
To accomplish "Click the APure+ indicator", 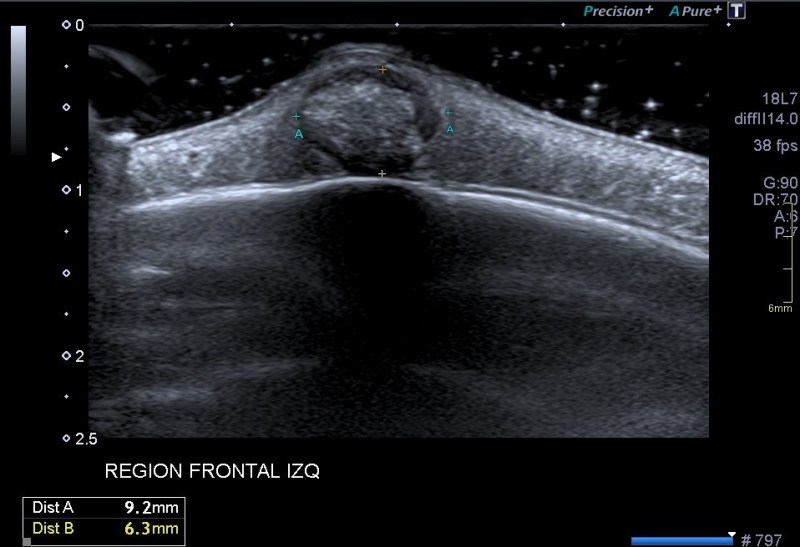I will pos(695,10).
